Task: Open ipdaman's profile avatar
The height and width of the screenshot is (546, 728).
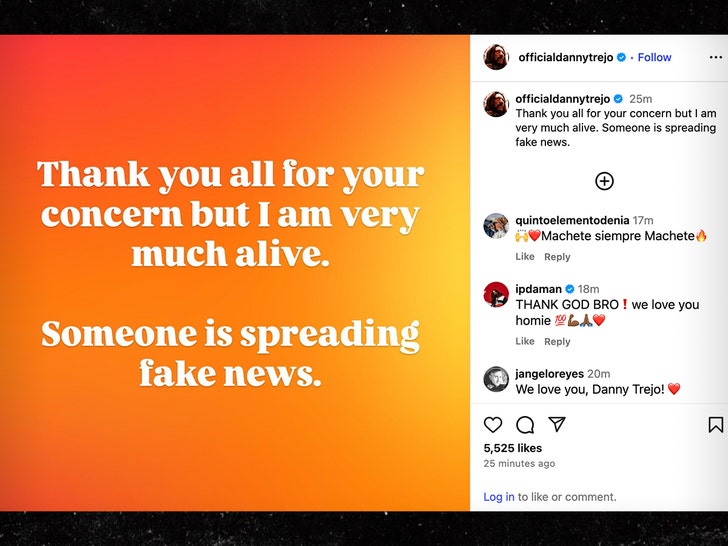Action: 496,294
